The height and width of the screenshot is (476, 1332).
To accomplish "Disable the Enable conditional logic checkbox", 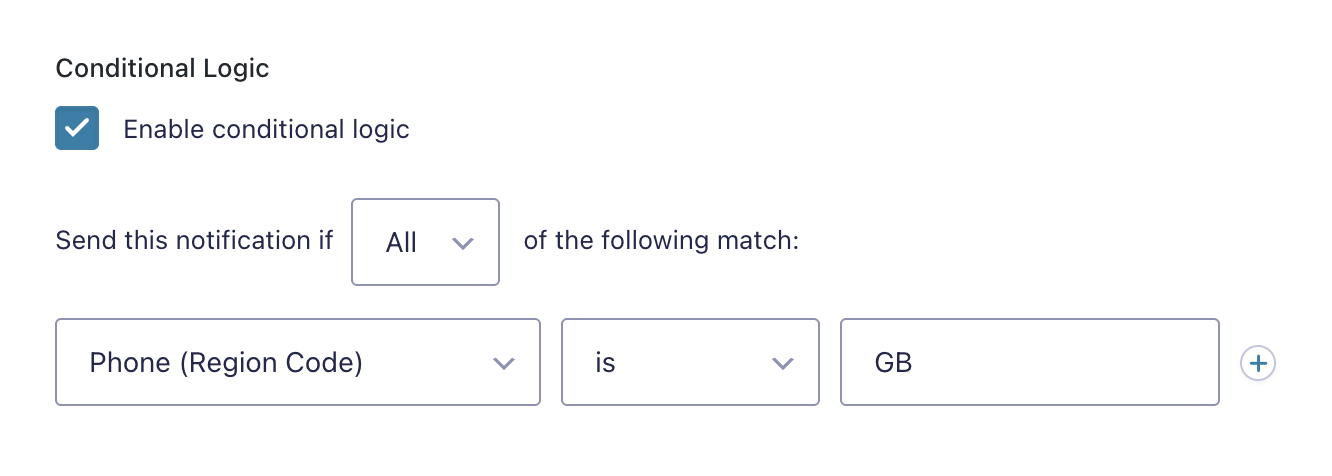I will point(77,128).
